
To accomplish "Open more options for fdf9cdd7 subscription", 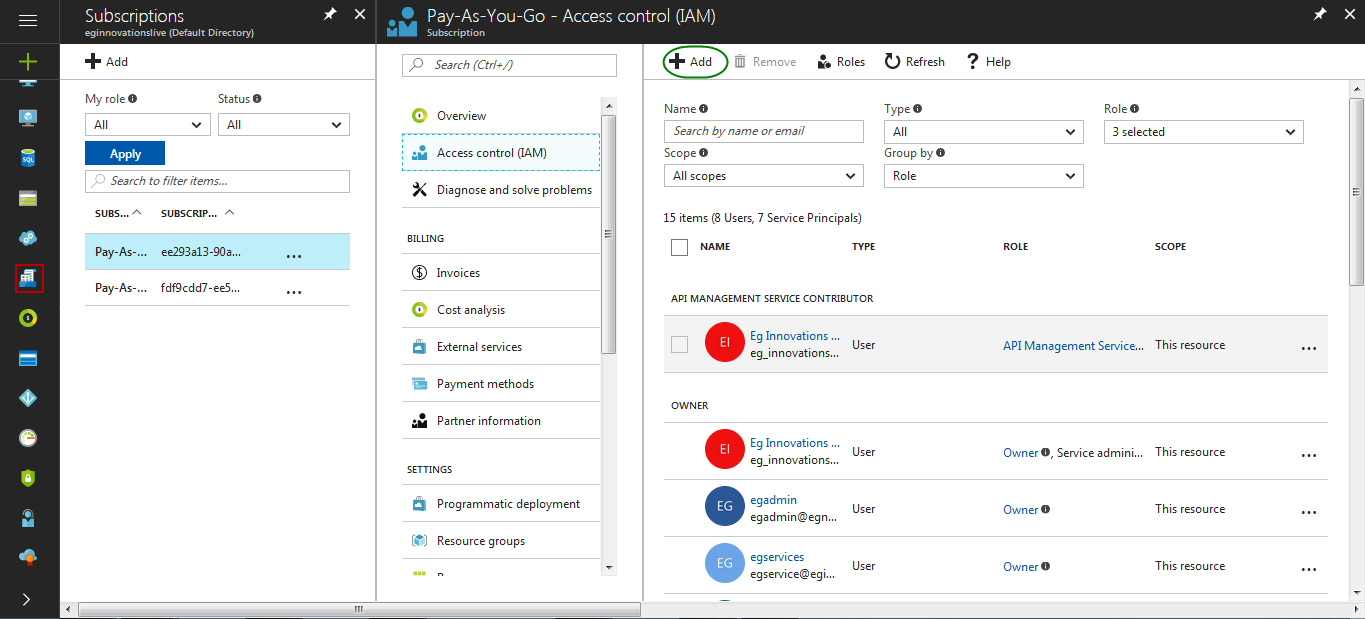I will (294, 292).
